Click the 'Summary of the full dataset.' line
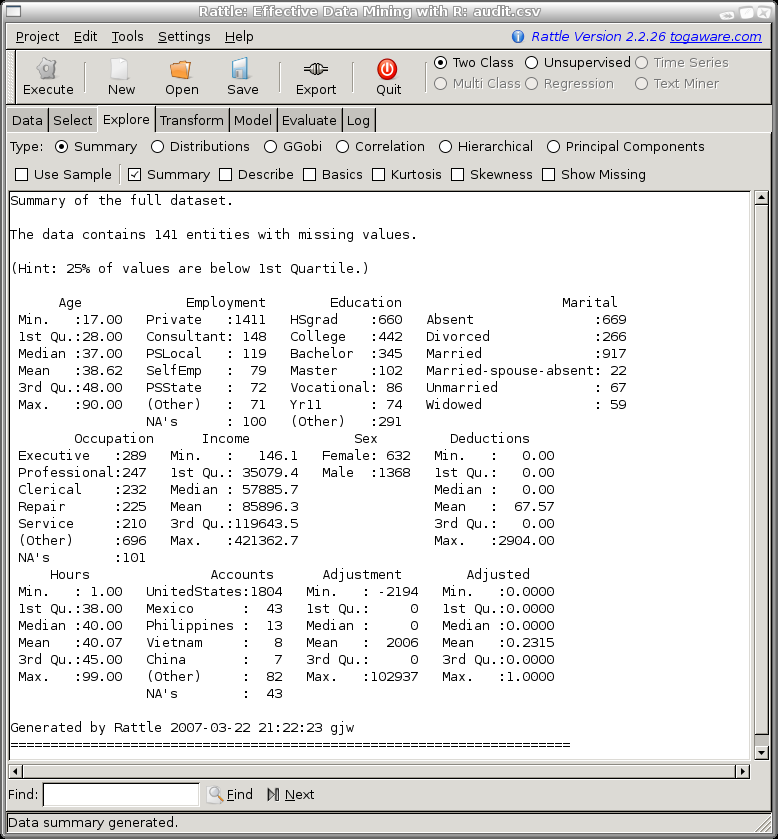778x839 pixels. [x=122, y=201]
